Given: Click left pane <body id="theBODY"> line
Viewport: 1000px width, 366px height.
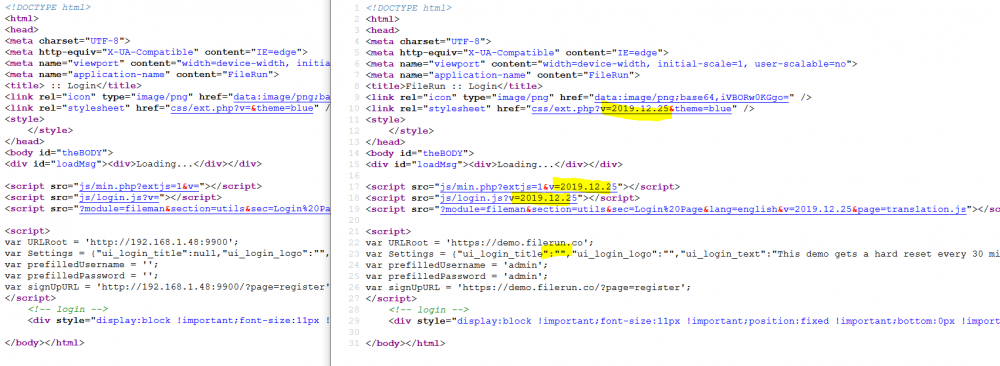Looking at the screenshot, I should 59,153.
